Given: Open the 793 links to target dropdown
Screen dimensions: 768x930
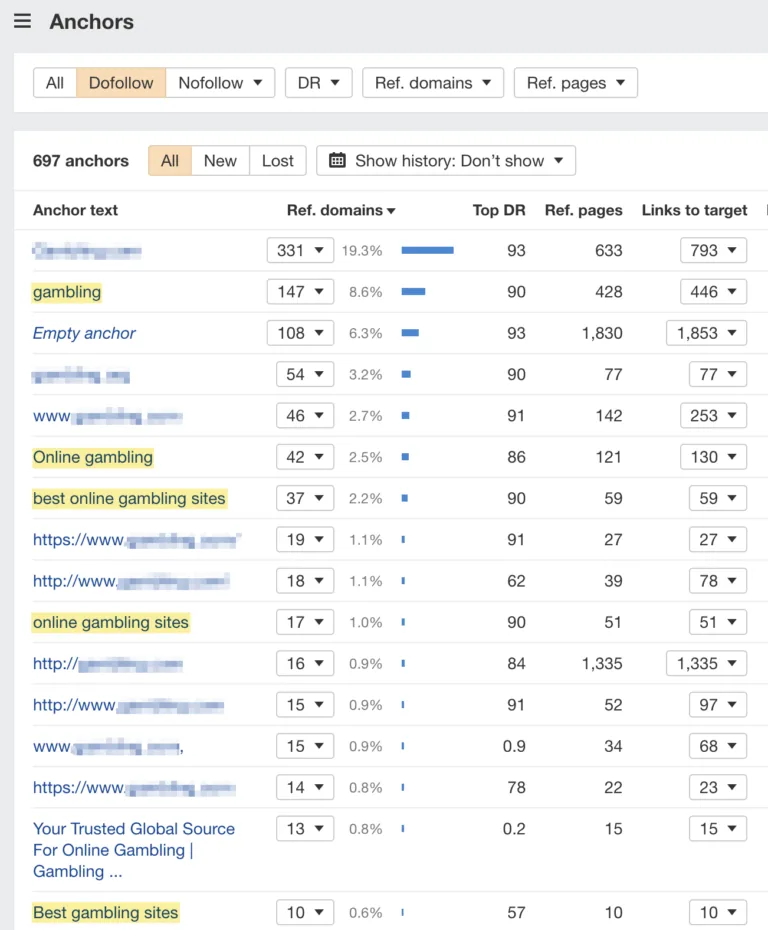Looking at the screenshot, I should [x=713, y=250].
